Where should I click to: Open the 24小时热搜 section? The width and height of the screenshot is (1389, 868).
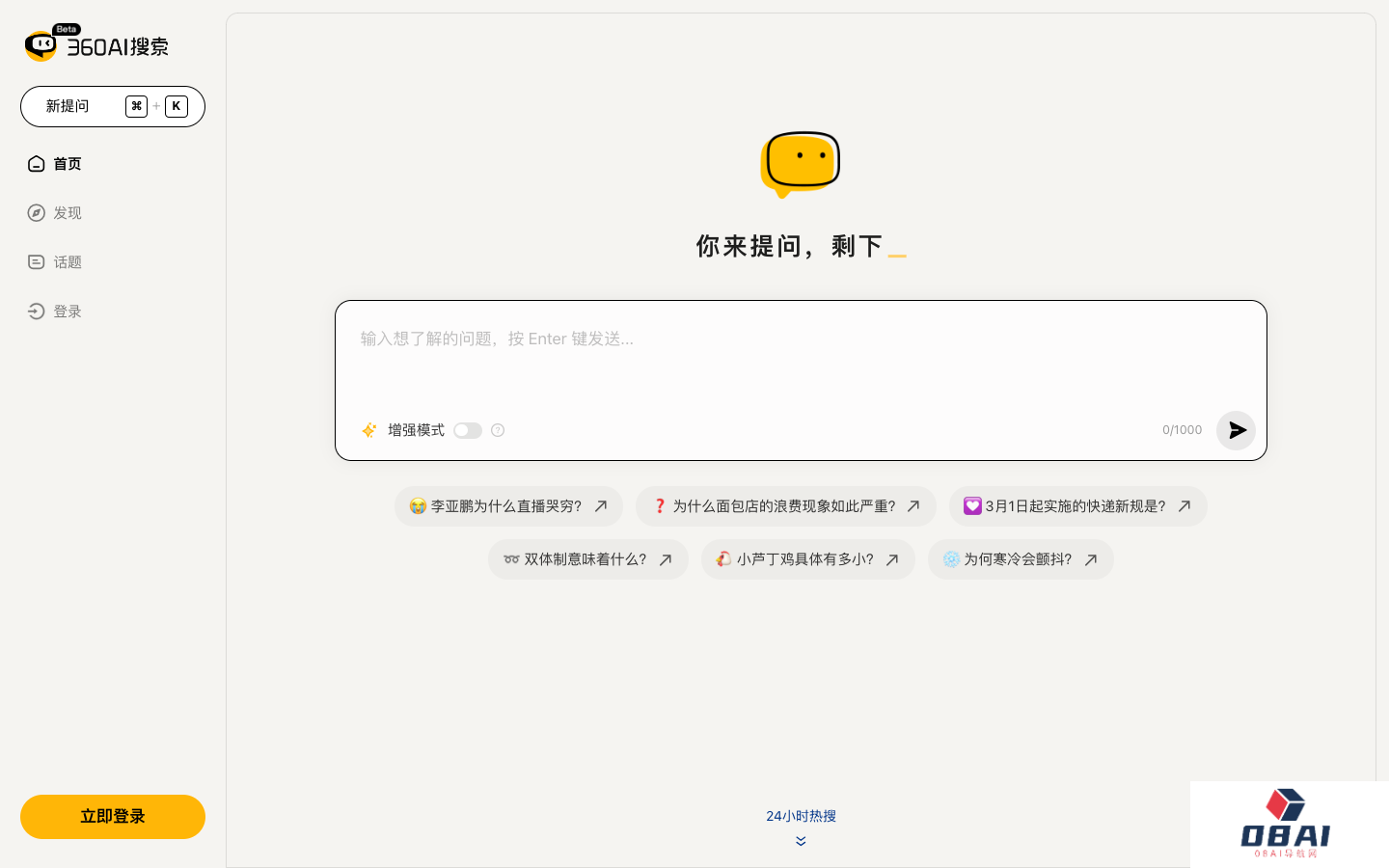coord(801,816)
